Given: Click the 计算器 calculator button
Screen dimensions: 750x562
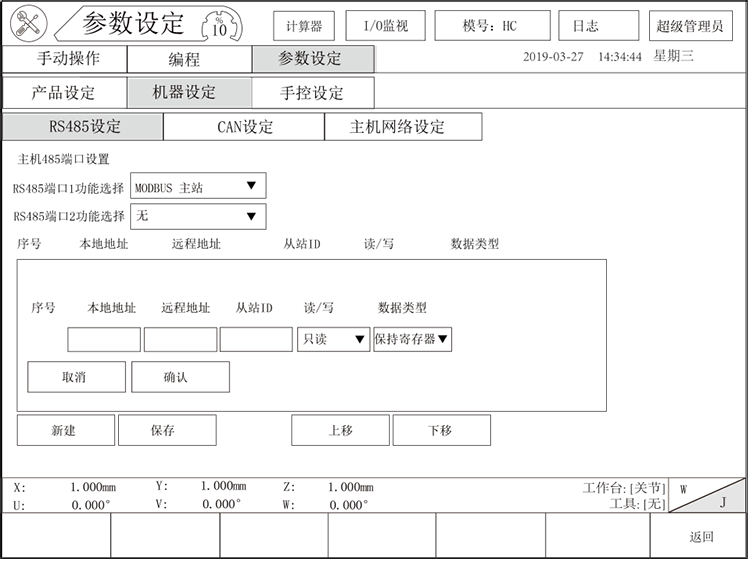Looking at the screenshot, I should coord(303,26).
